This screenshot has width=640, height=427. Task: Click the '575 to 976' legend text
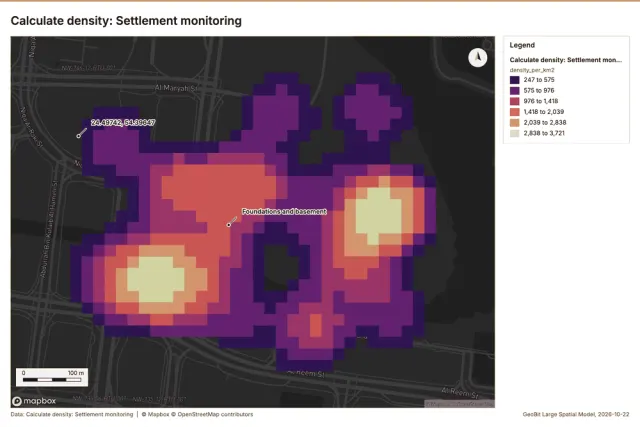pos(539,91)
